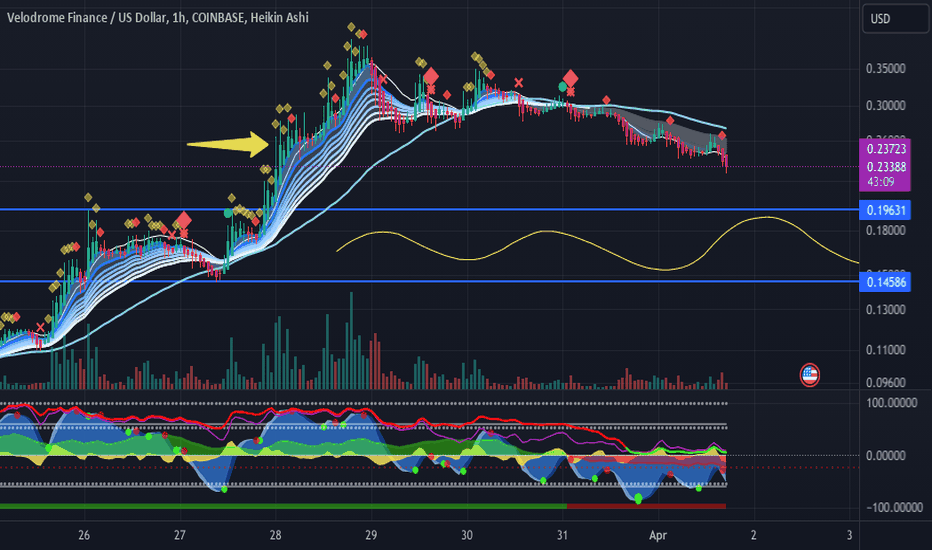Click the large red diamond signal near 31

click(571, 78)
